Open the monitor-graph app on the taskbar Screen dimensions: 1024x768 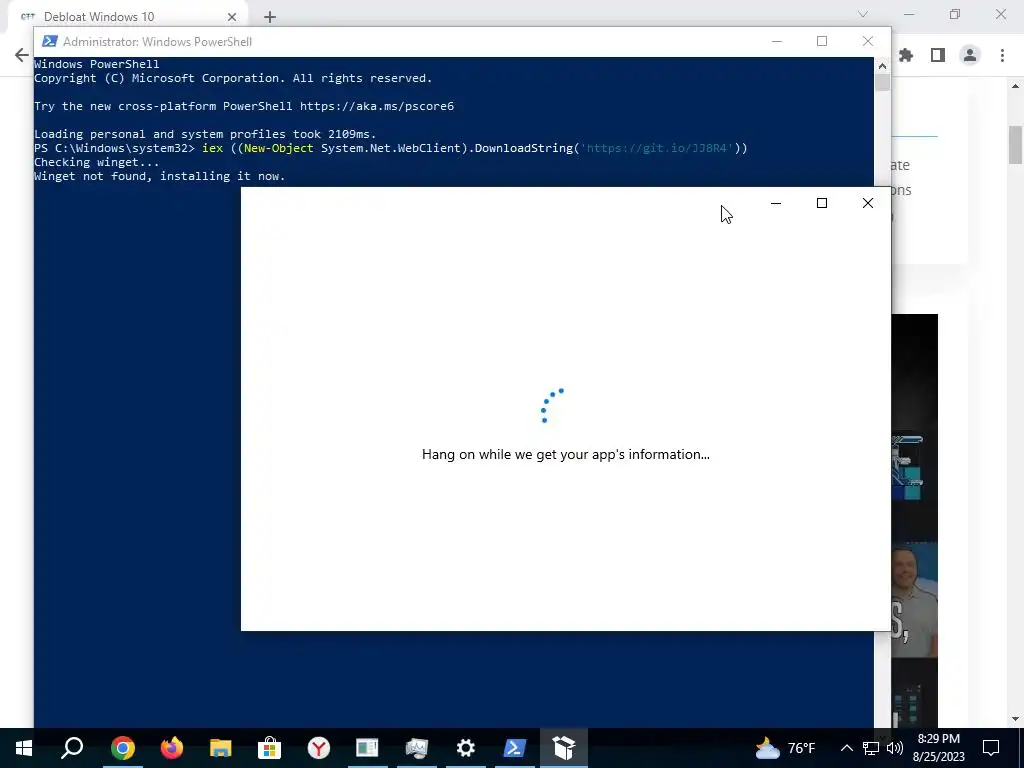pos(416,747)
